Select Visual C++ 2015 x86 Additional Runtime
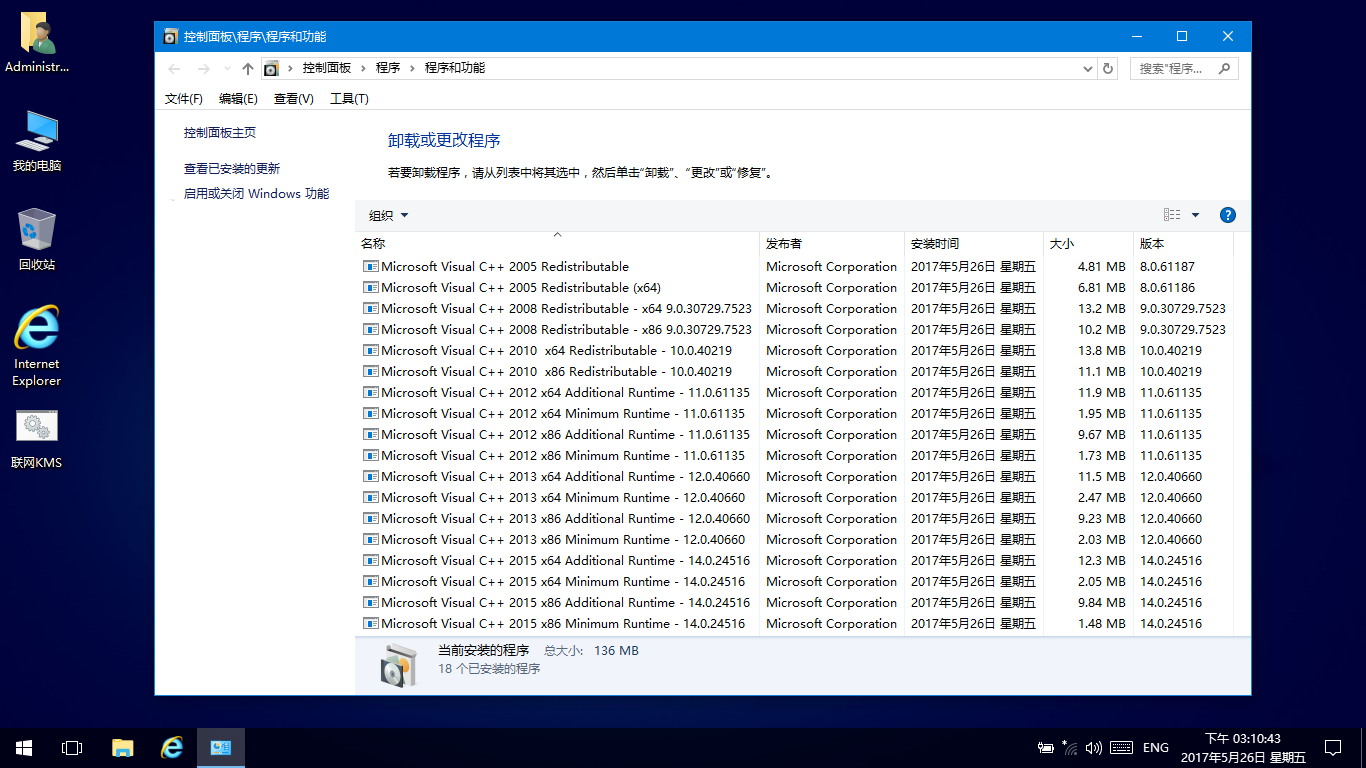This screenshot has height=768, width=1366. pos(796,603)
